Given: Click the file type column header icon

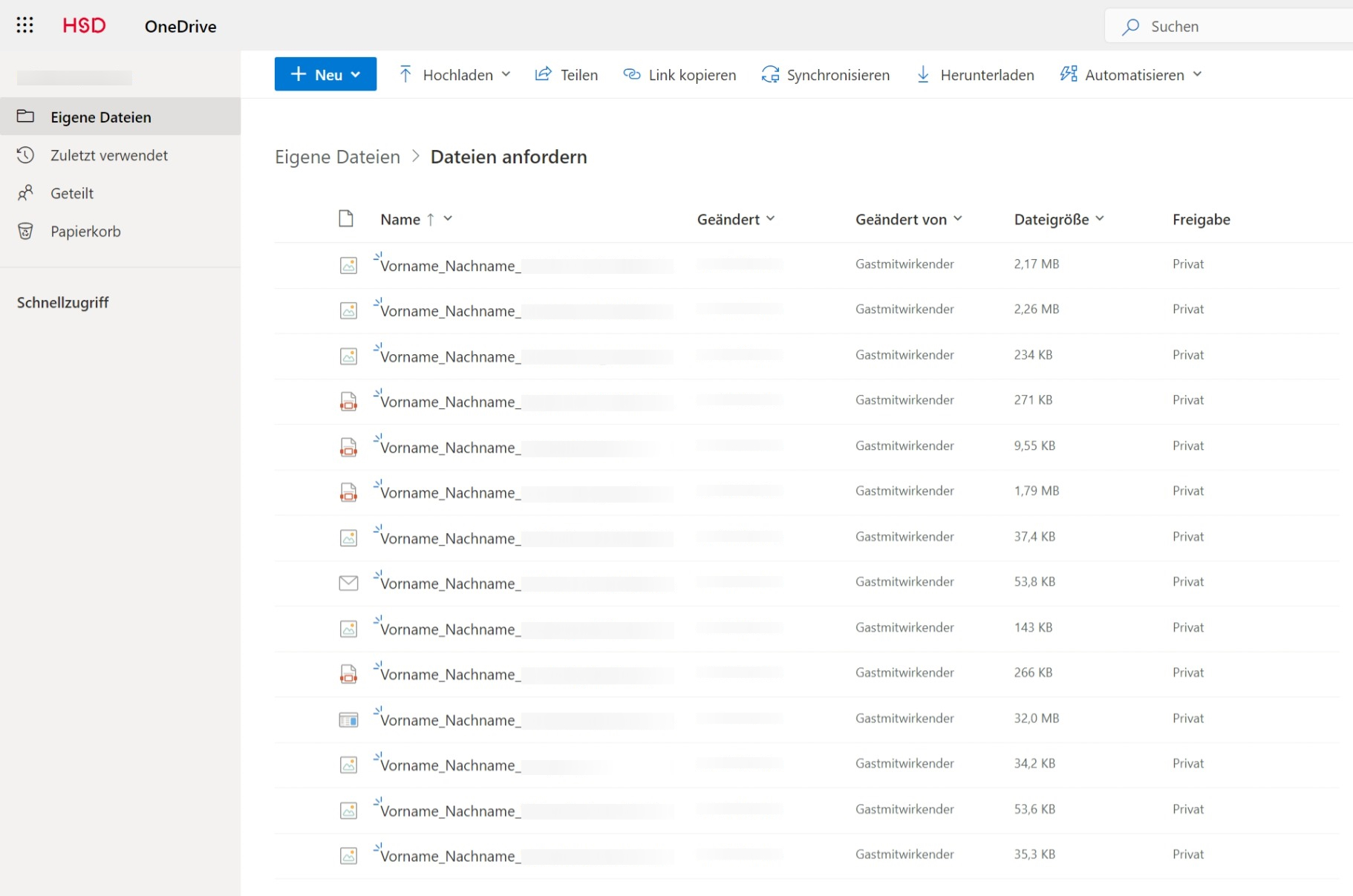Looking at the screenshot, I should click(346, 219).
